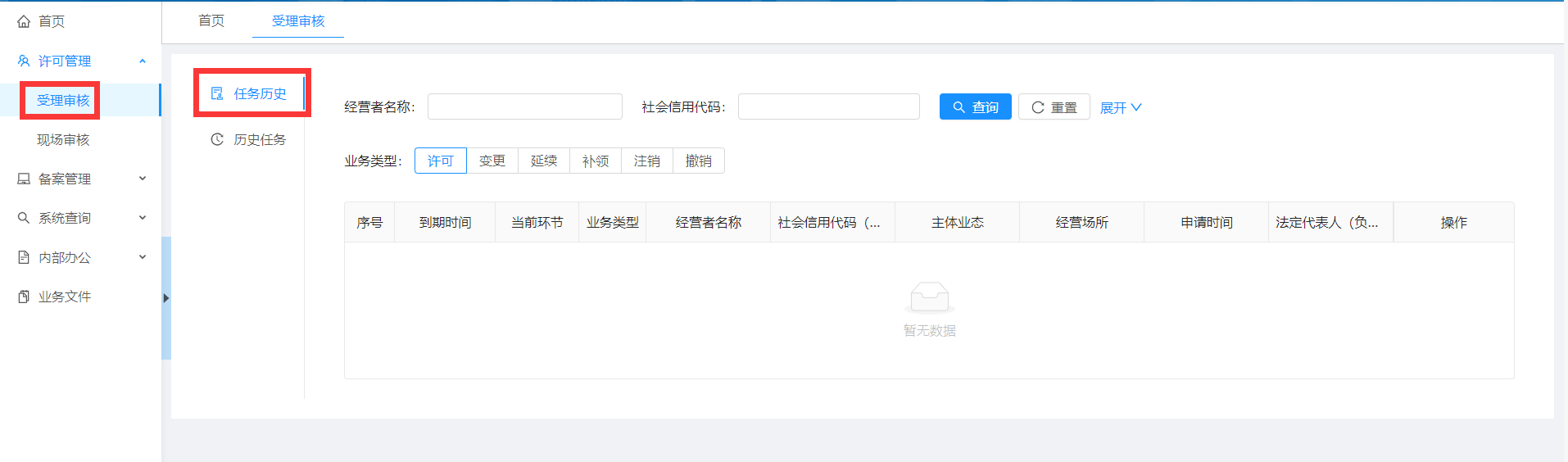Click the home icon in sidebar
The image size is (1568, 462).
pos(24,21)
